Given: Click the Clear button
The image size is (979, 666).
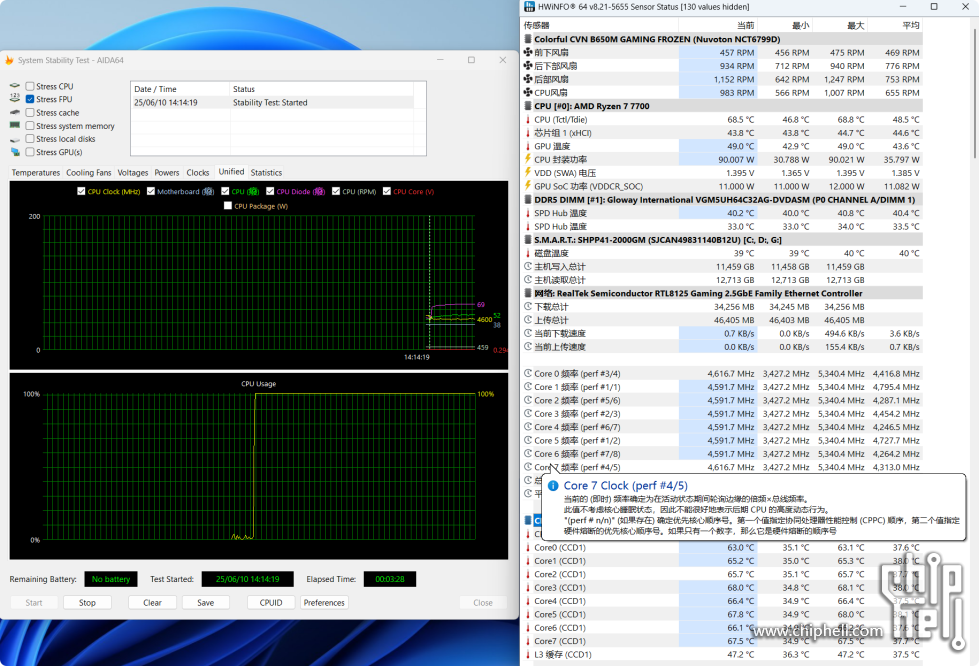Looking at the screenshot, I should coord(152,602).
